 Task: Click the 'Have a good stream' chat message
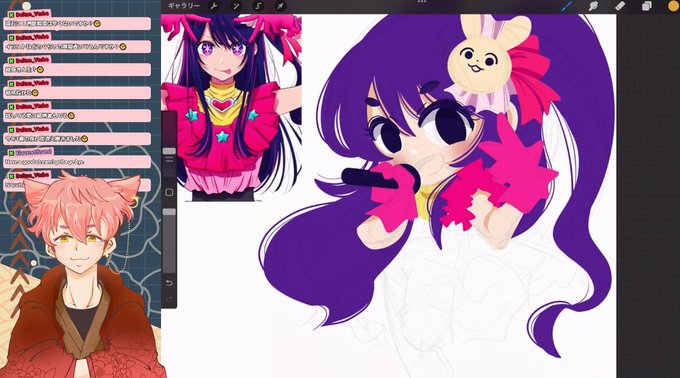point(77,162)
